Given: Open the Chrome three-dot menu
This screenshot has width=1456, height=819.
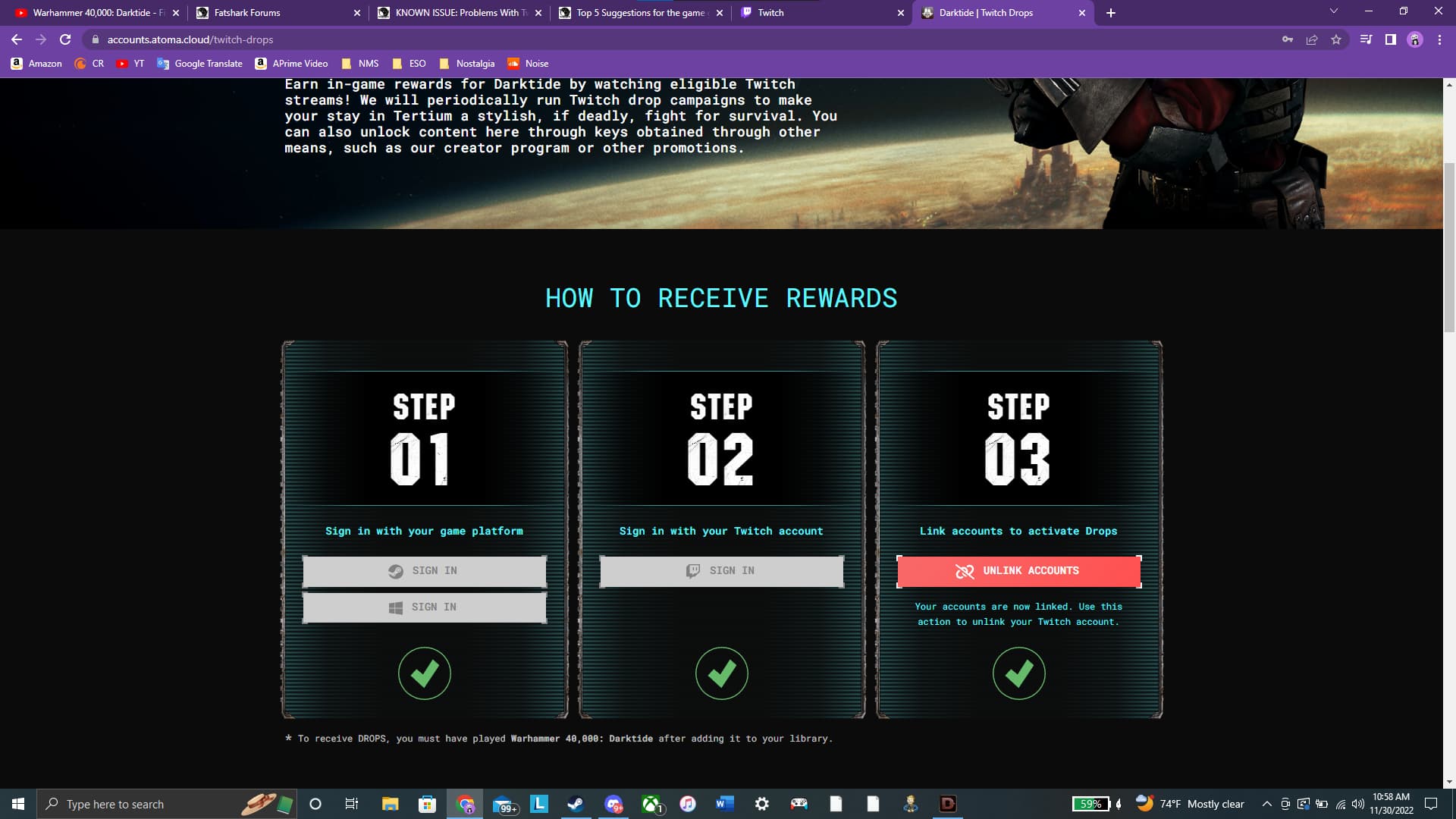Looking at the screenshot, I should (1439, 39).
